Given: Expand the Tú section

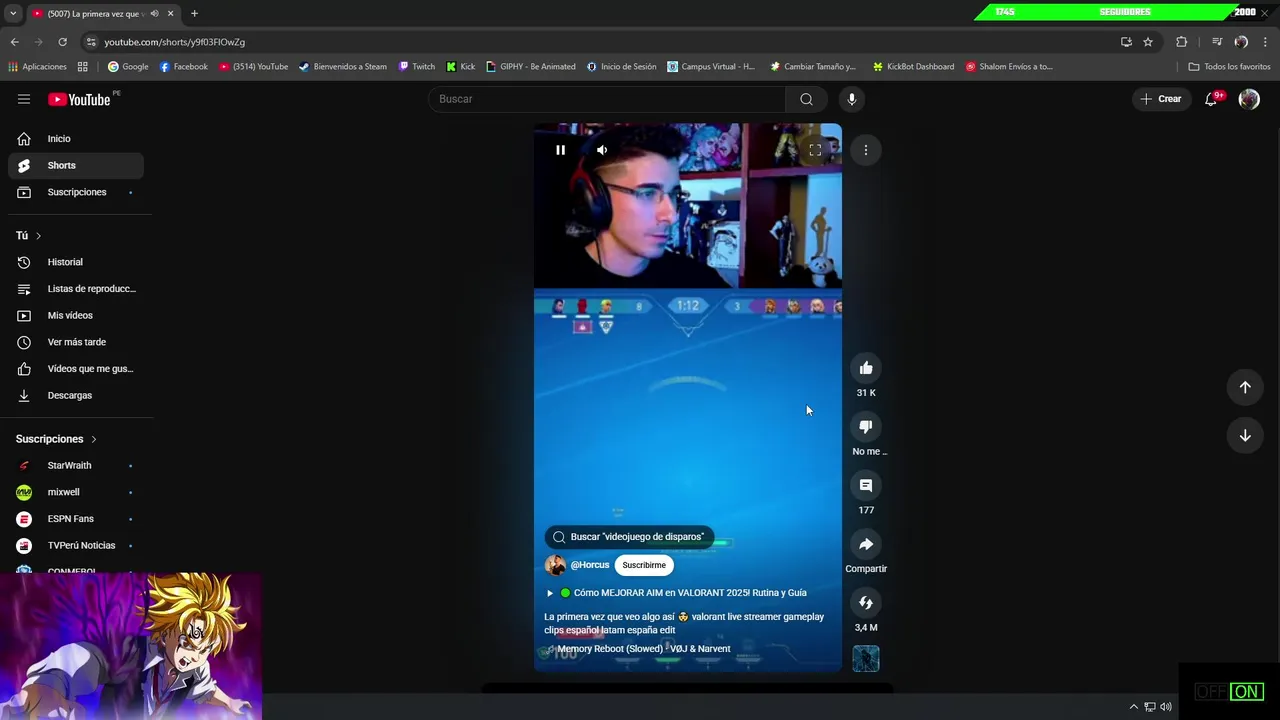Looking at the screenshot, I should click(x=29, y=236).
